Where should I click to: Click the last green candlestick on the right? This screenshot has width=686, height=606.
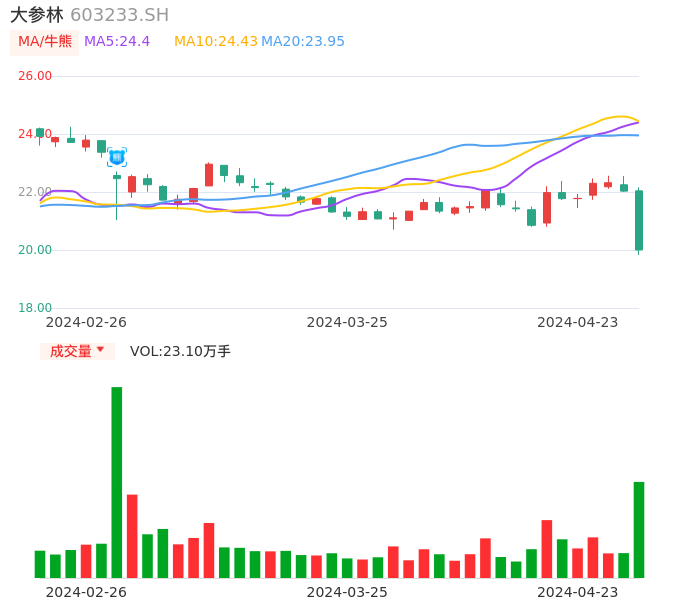click(x=639, y=220)
